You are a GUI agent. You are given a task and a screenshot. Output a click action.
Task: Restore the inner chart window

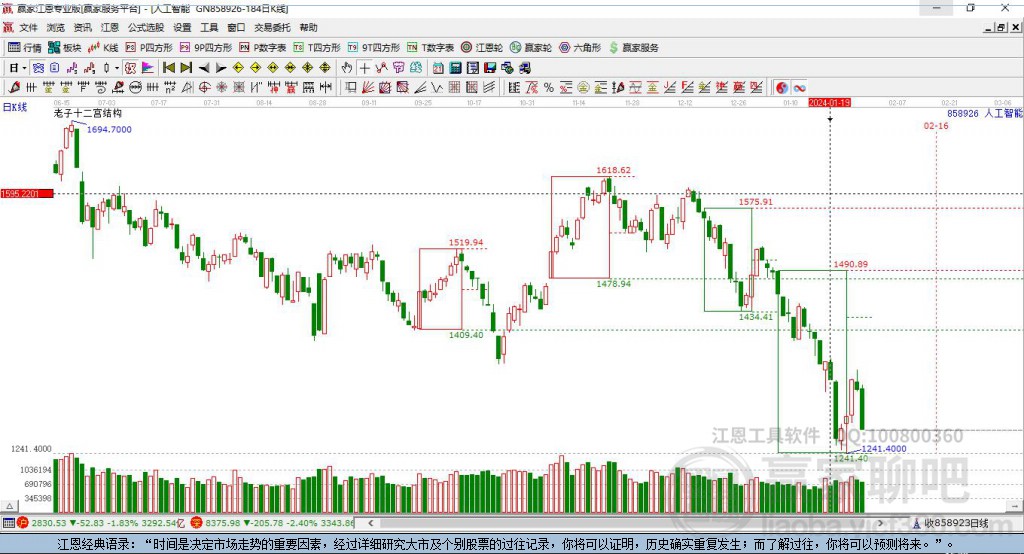[1002, 27]
